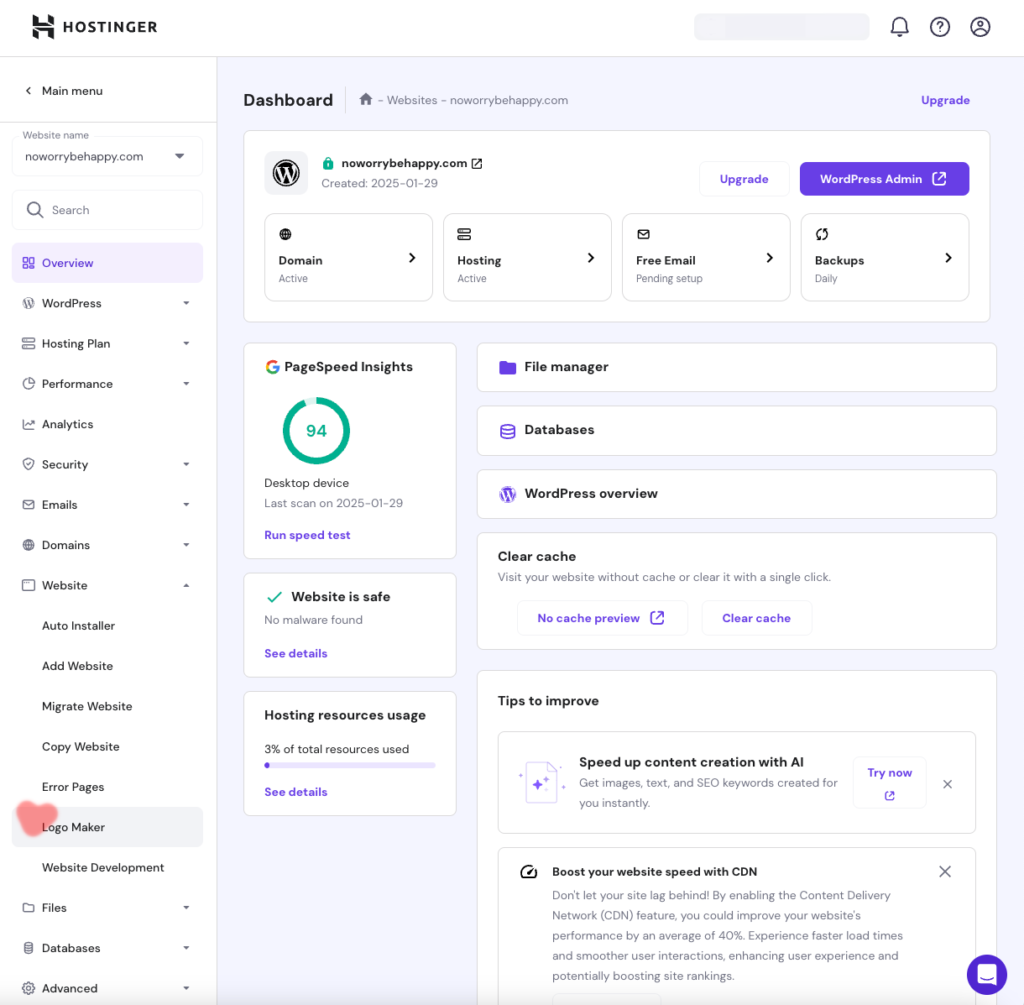This screenshot has width=1024, height=1005.
Task: Open external link icon next to noworrybehappy.com
Action: coord(477,163)
